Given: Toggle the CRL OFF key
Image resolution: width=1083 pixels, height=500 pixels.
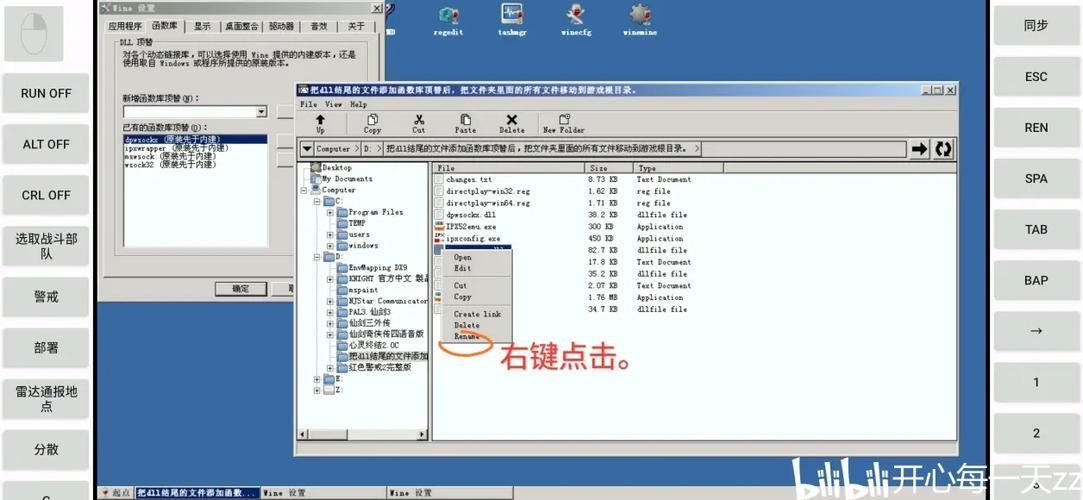Looking at the screenshot, I should [46, 195].
